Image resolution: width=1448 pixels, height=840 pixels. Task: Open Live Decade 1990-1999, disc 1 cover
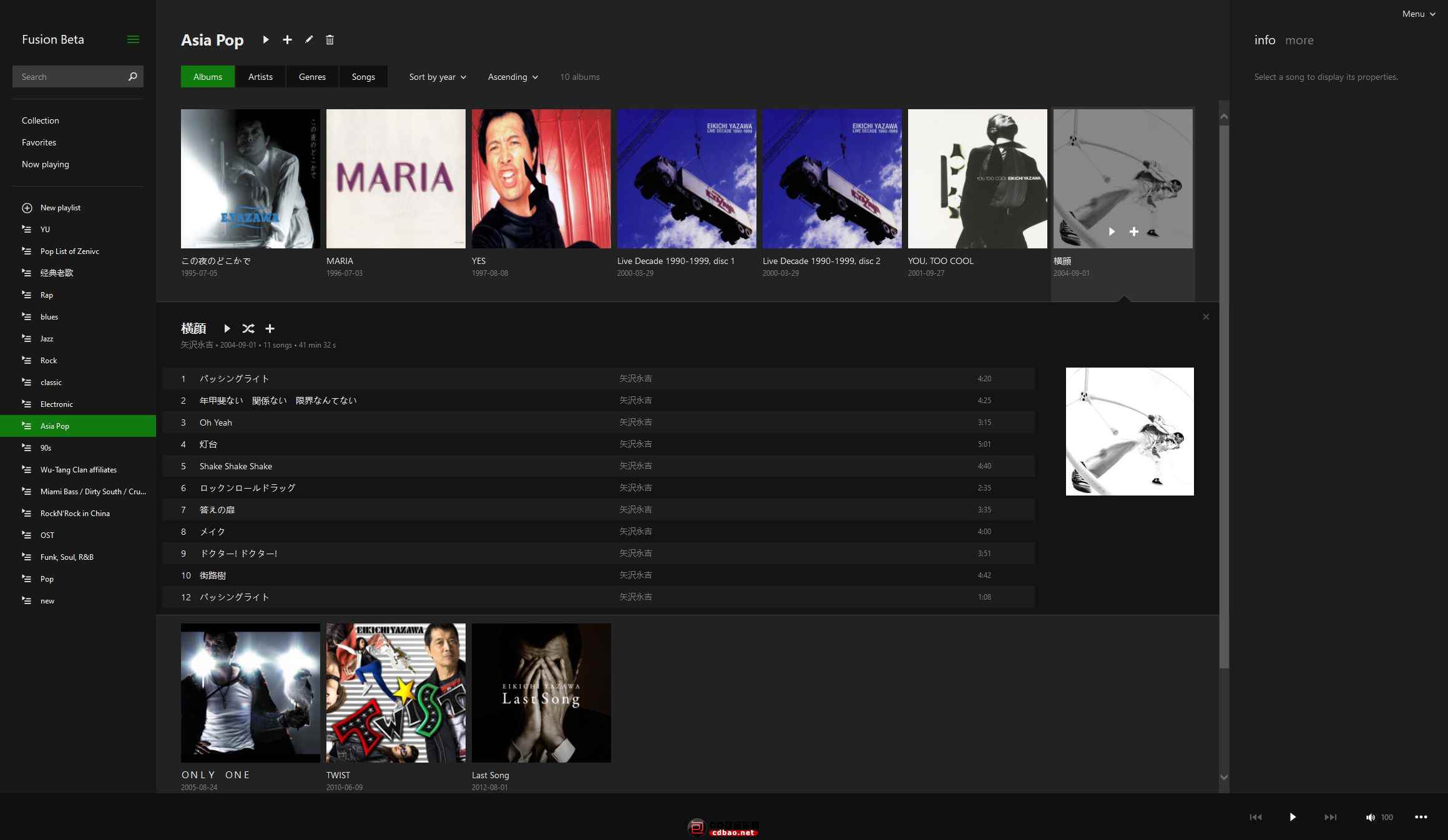[687, 178]
